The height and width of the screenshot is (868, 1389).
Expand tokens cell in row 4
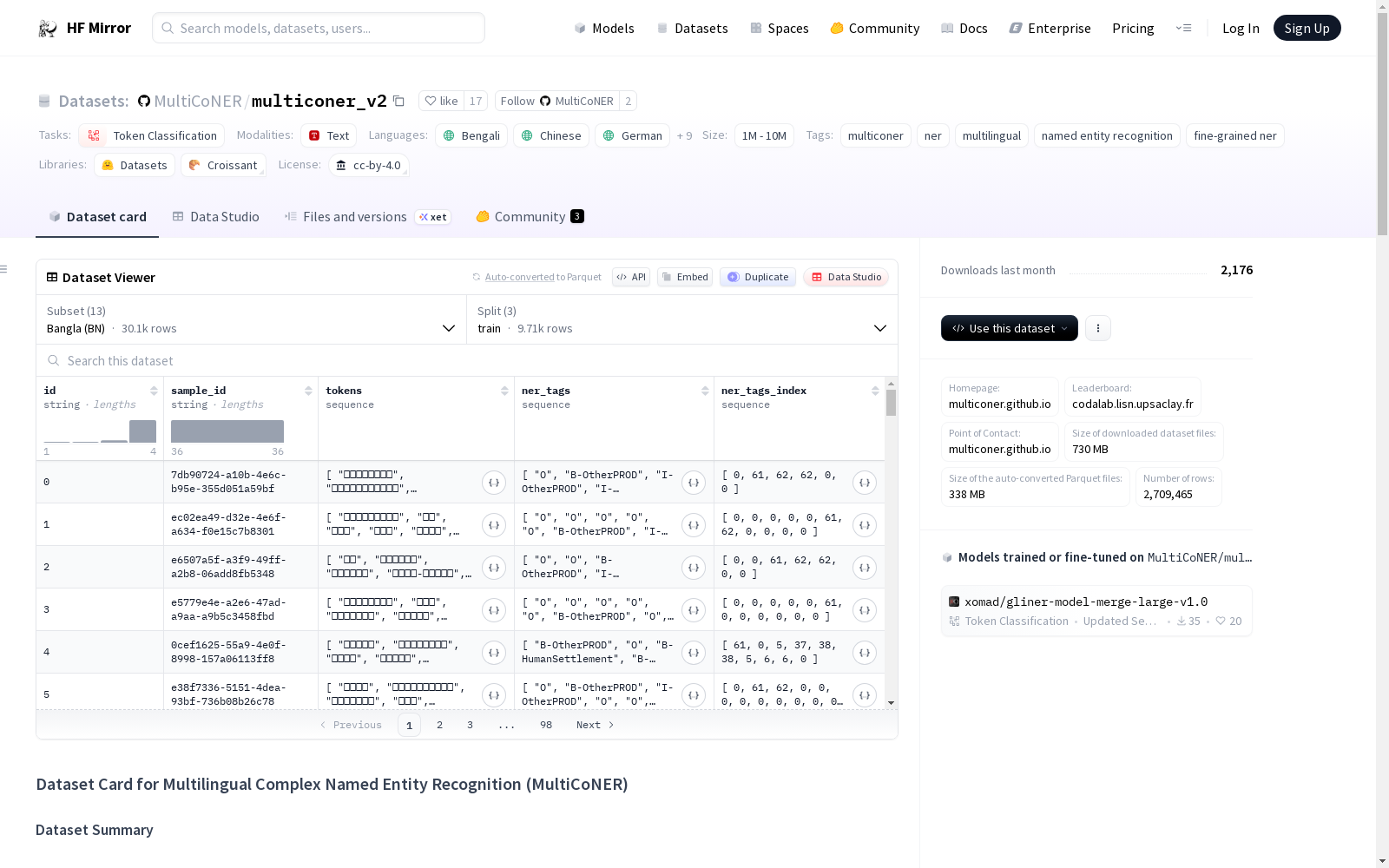[x=494, y=653]
